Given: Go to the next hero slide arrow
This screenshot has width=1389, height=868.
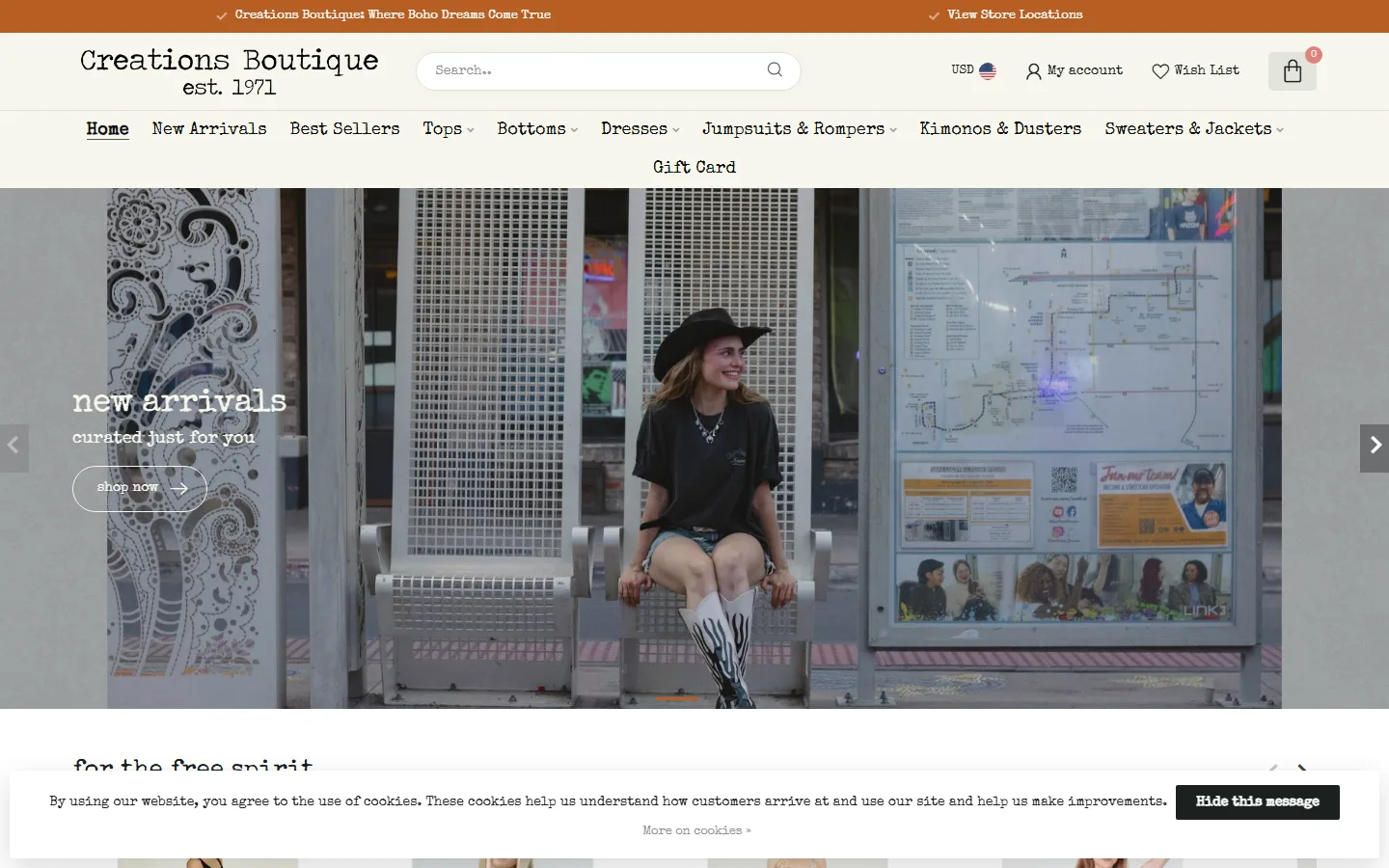Looking at the screenshot, I should 1375,448.
